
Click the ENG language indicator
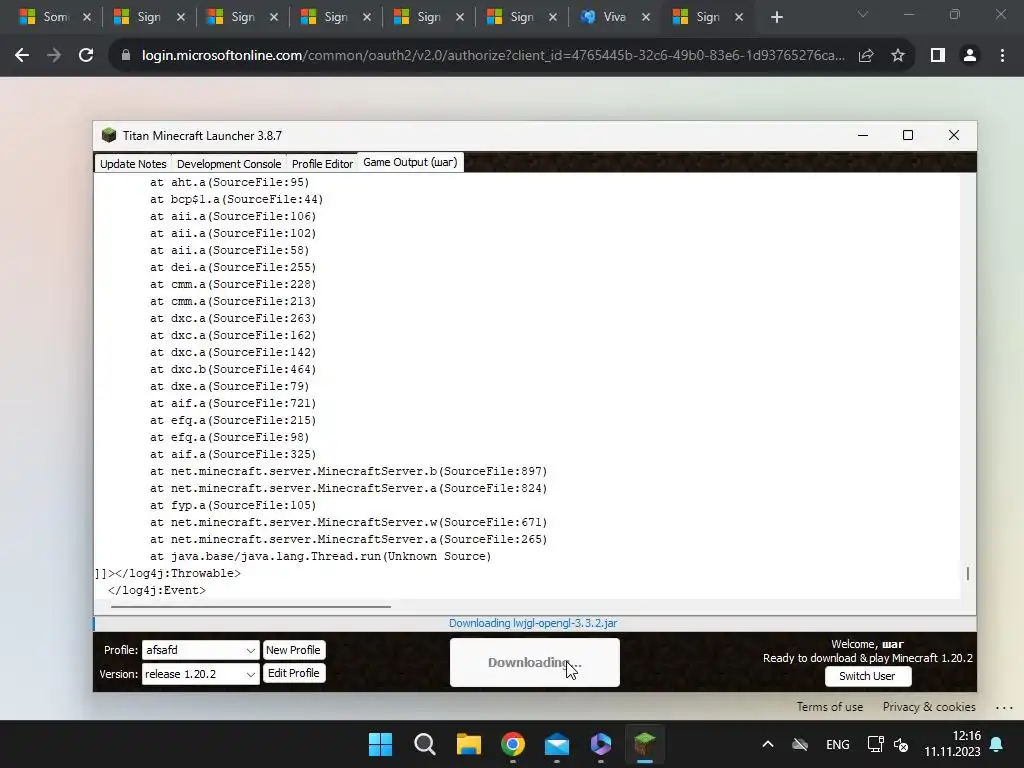(x=837, y=744)
